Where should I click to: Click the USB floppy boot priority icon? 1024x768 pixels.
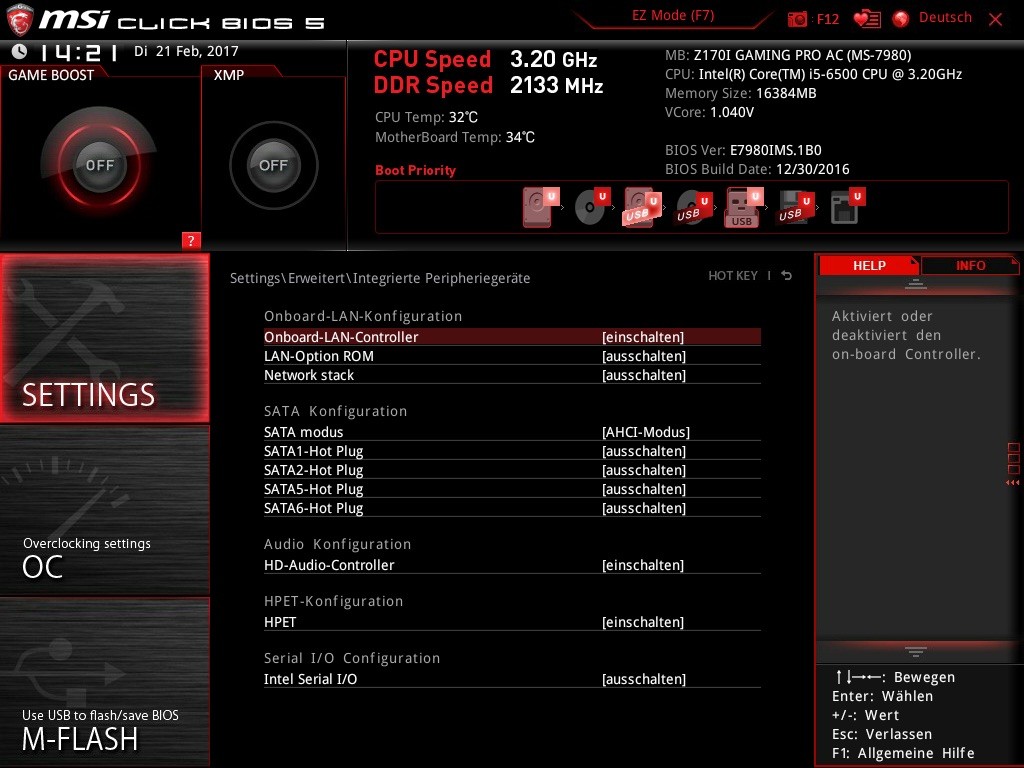[796, 207]
